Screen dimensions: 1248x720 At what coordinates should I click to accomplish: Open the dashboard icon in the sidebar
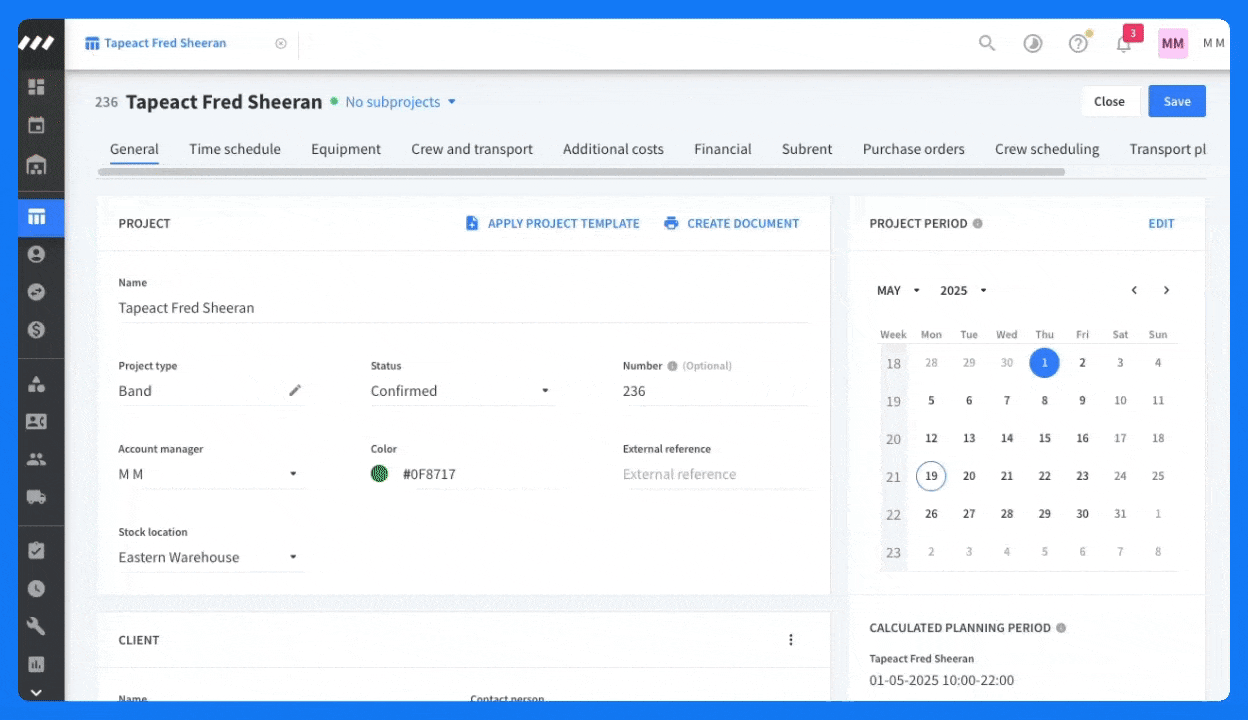pos(36,87)
